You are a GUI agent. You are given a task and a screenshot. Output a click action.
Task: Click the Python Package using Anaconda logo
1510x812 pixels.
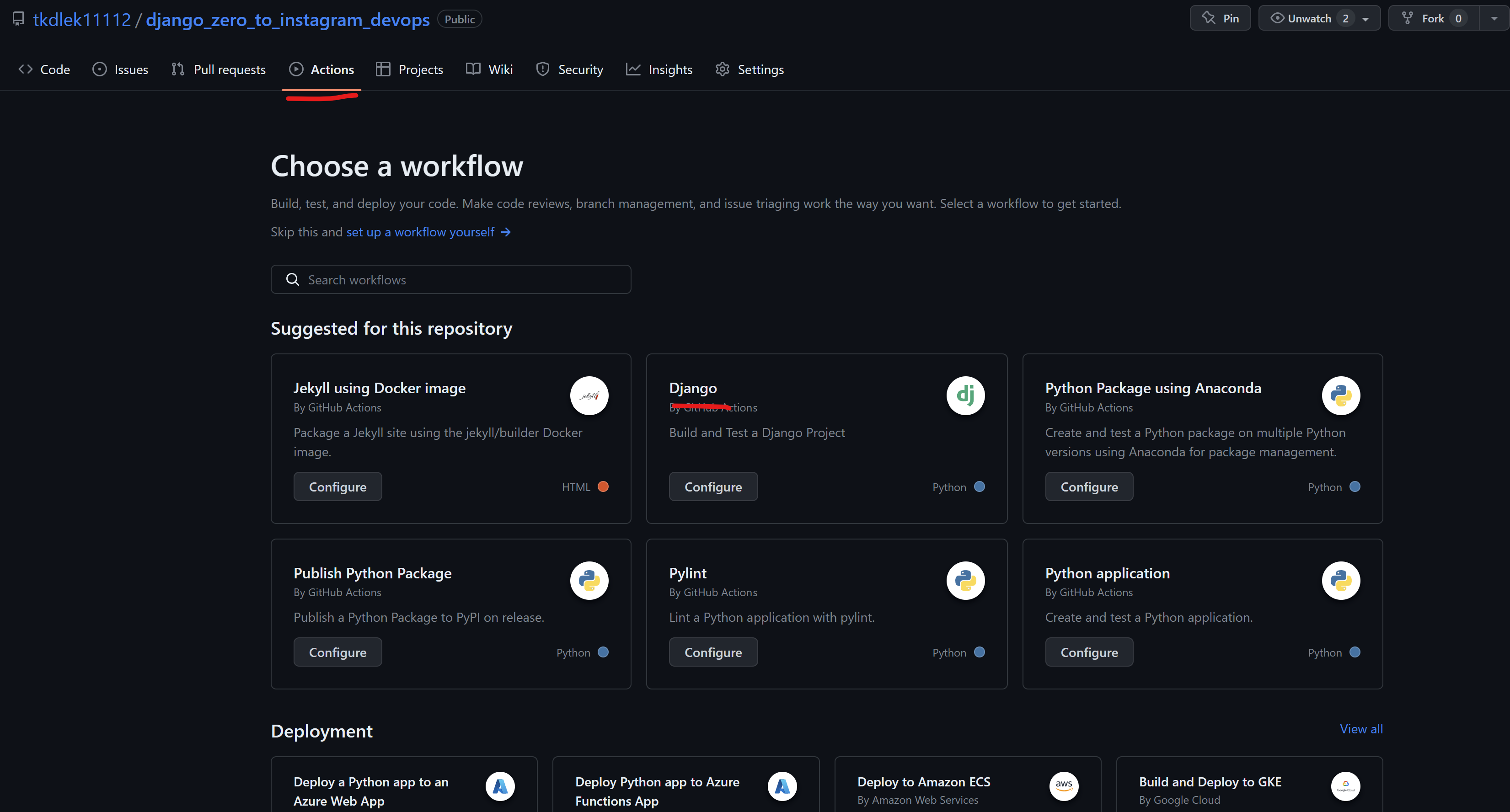pos(1341,395)
